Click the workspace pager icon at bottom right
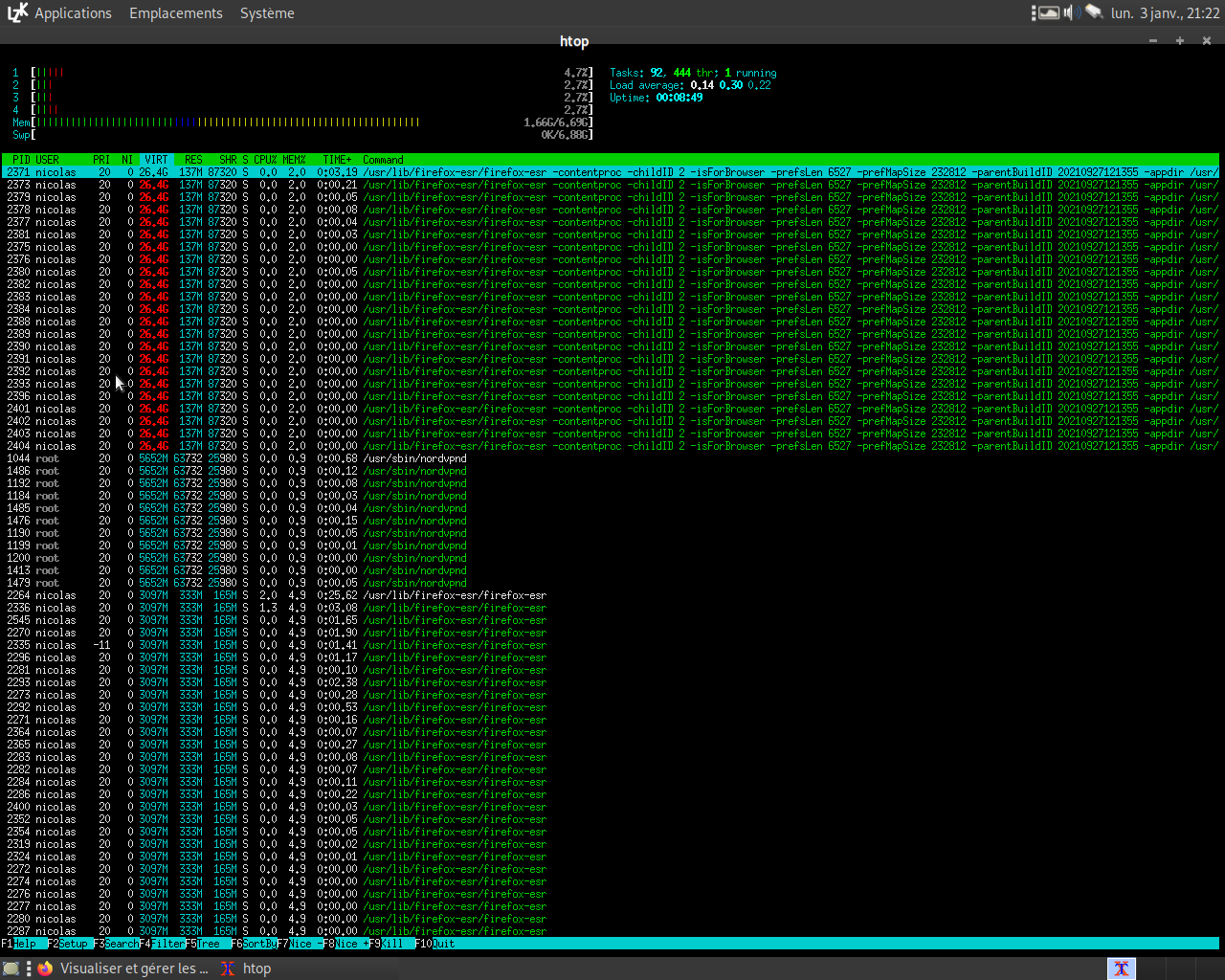Viewport: 1225px width, 980px height. click(1121, 968)
